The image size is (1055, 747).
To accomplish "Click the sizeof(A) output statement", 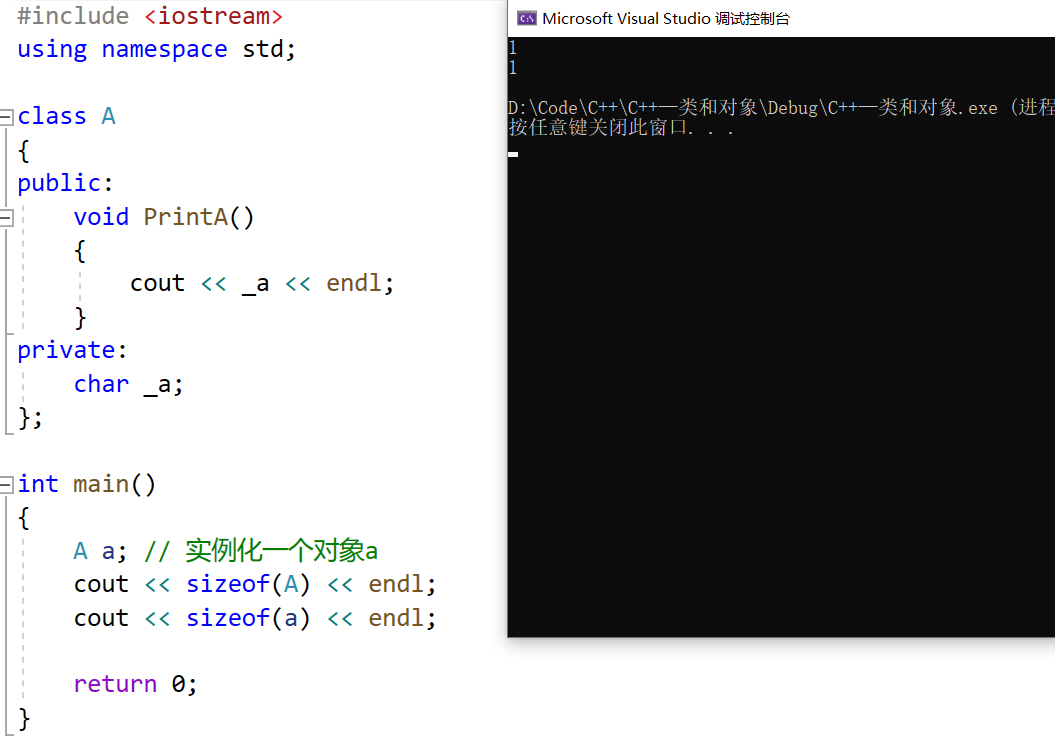I will click(255, 584).
